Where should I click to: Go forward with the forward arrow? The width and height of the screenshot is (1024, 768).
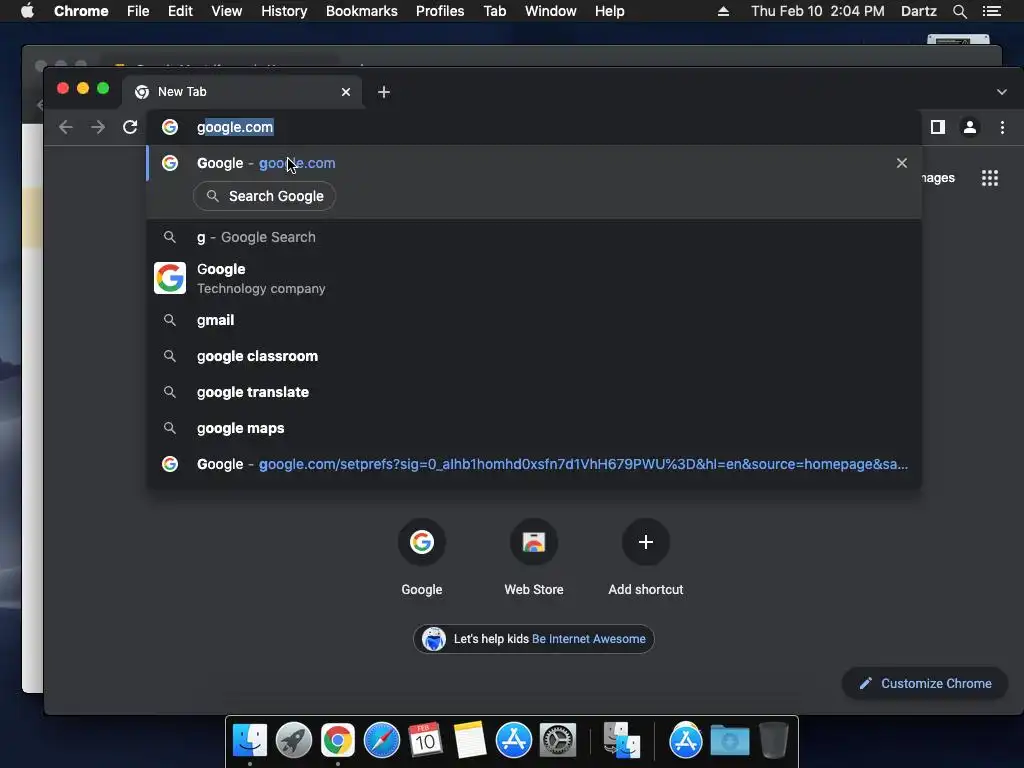pos(98,127)
